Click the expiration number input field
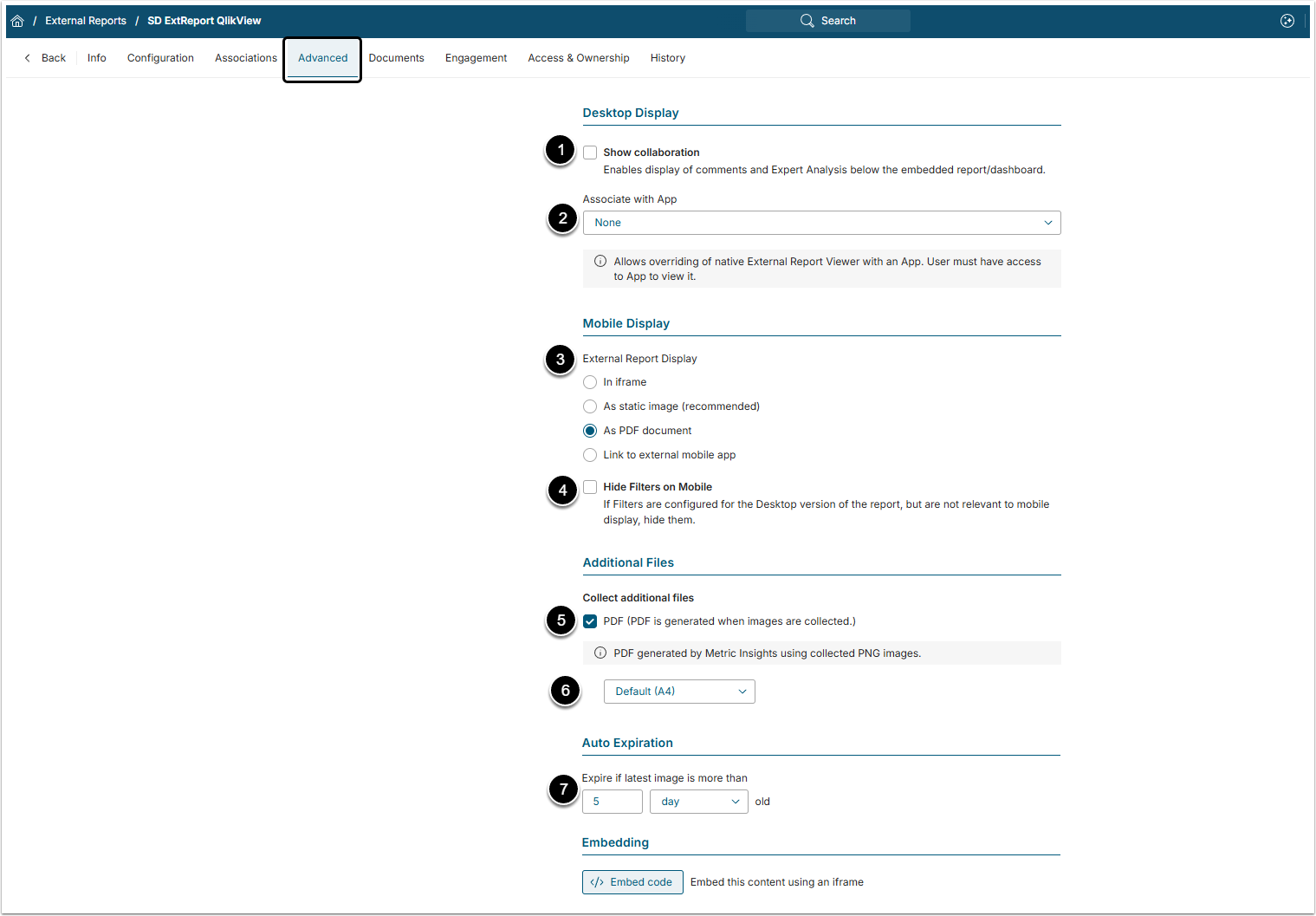1316x916 pixels. [613, 802]
